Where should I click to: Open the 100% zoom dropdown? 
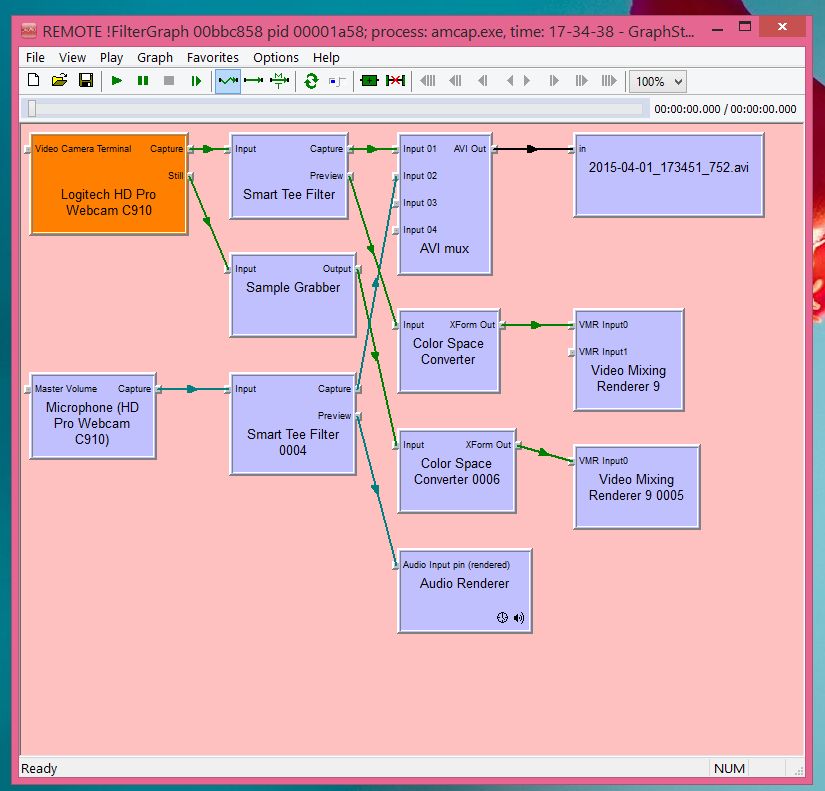click(658, 82)
